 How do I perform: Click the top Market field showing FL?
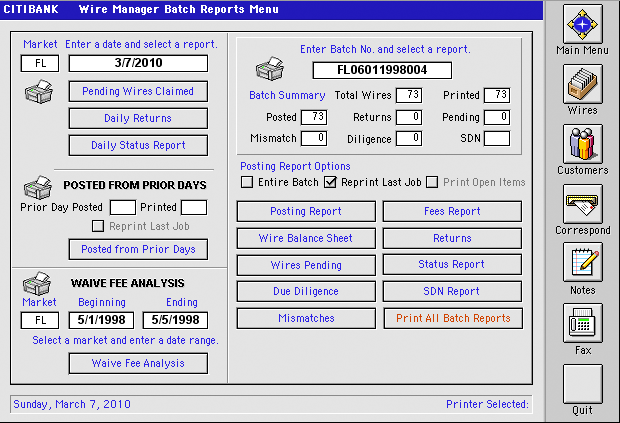(x=40, y=63)
